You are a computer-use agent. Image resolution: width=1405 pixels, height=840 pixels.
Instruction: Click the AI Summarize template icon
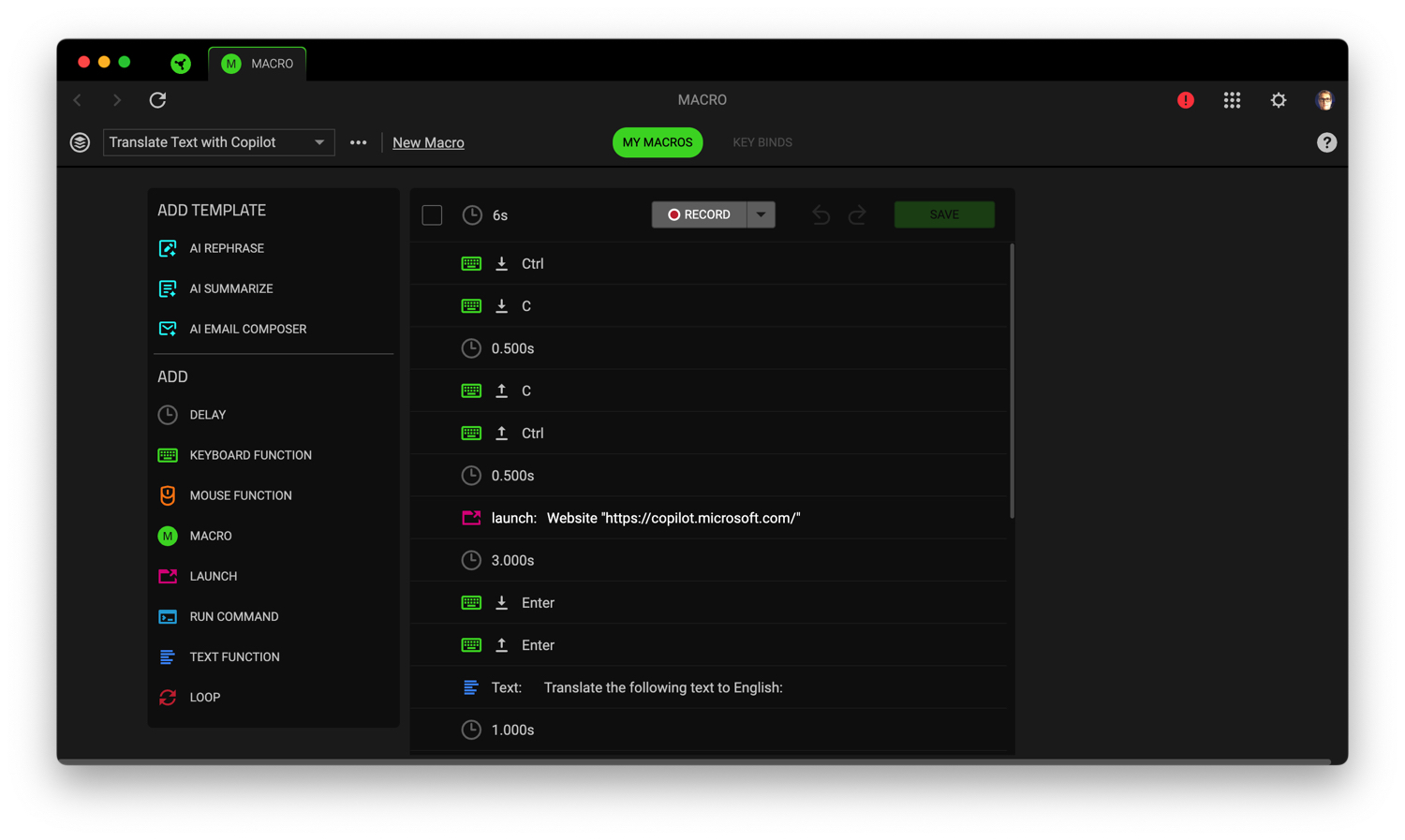pyautogui.click(x=168, y=288)
